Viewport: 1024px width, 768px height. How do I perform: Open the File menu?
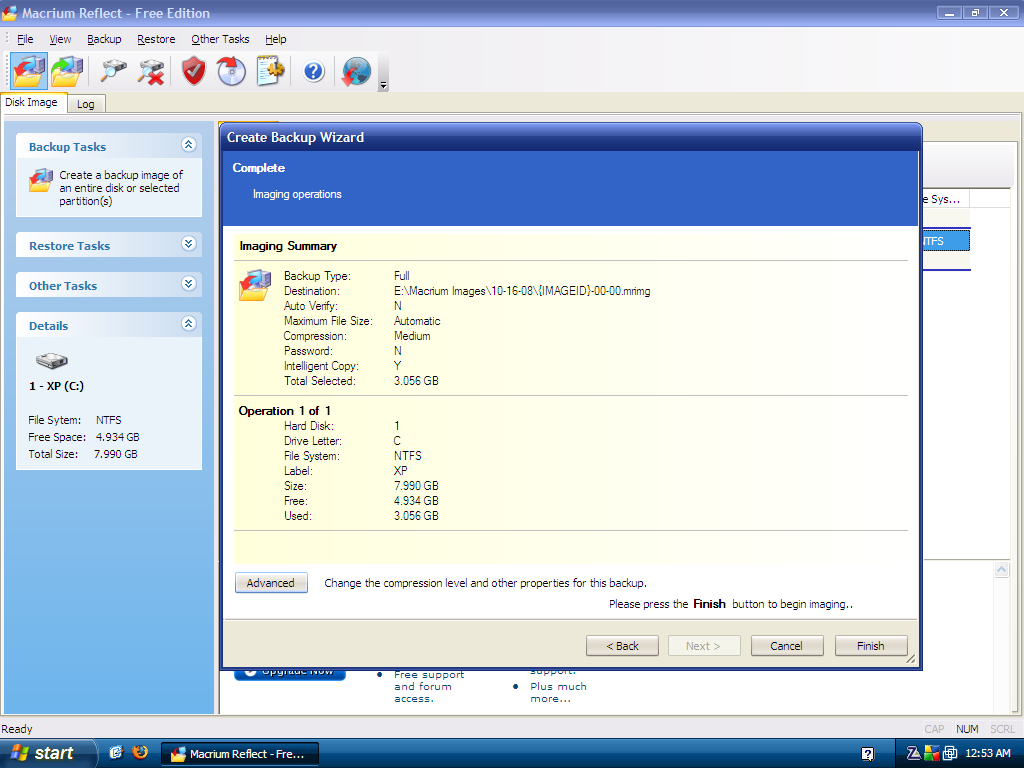pyautogui.click(x=25, y=39)
